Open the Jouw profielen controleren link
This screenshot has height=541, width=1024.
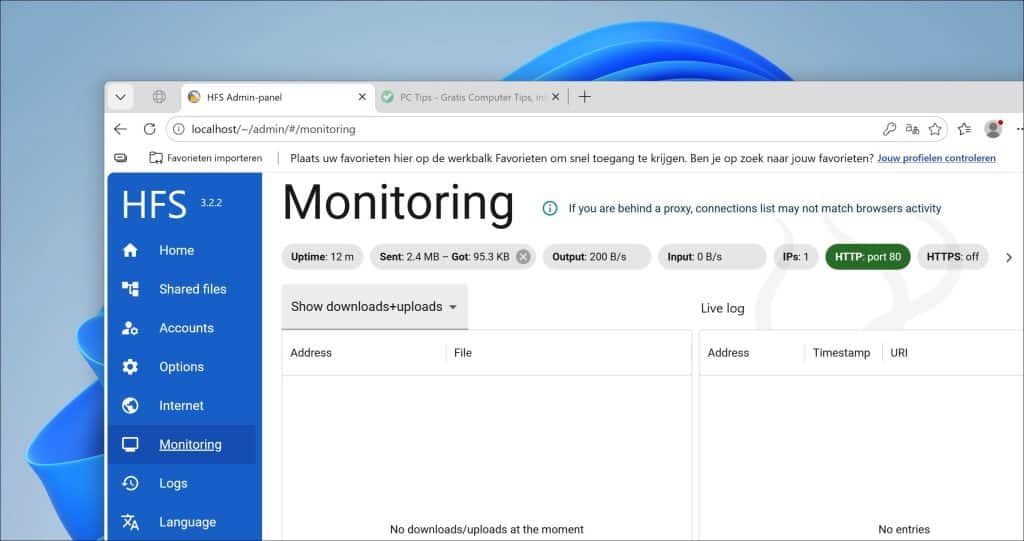pyautogui.click(x=936, y=158)
